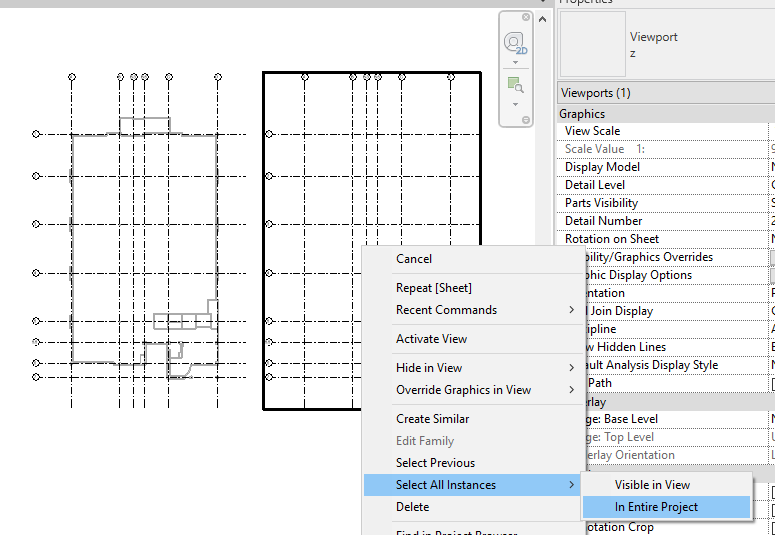Collapse the Graphics properties group
This screenshot has width=775, height=535.
(666, 114)
